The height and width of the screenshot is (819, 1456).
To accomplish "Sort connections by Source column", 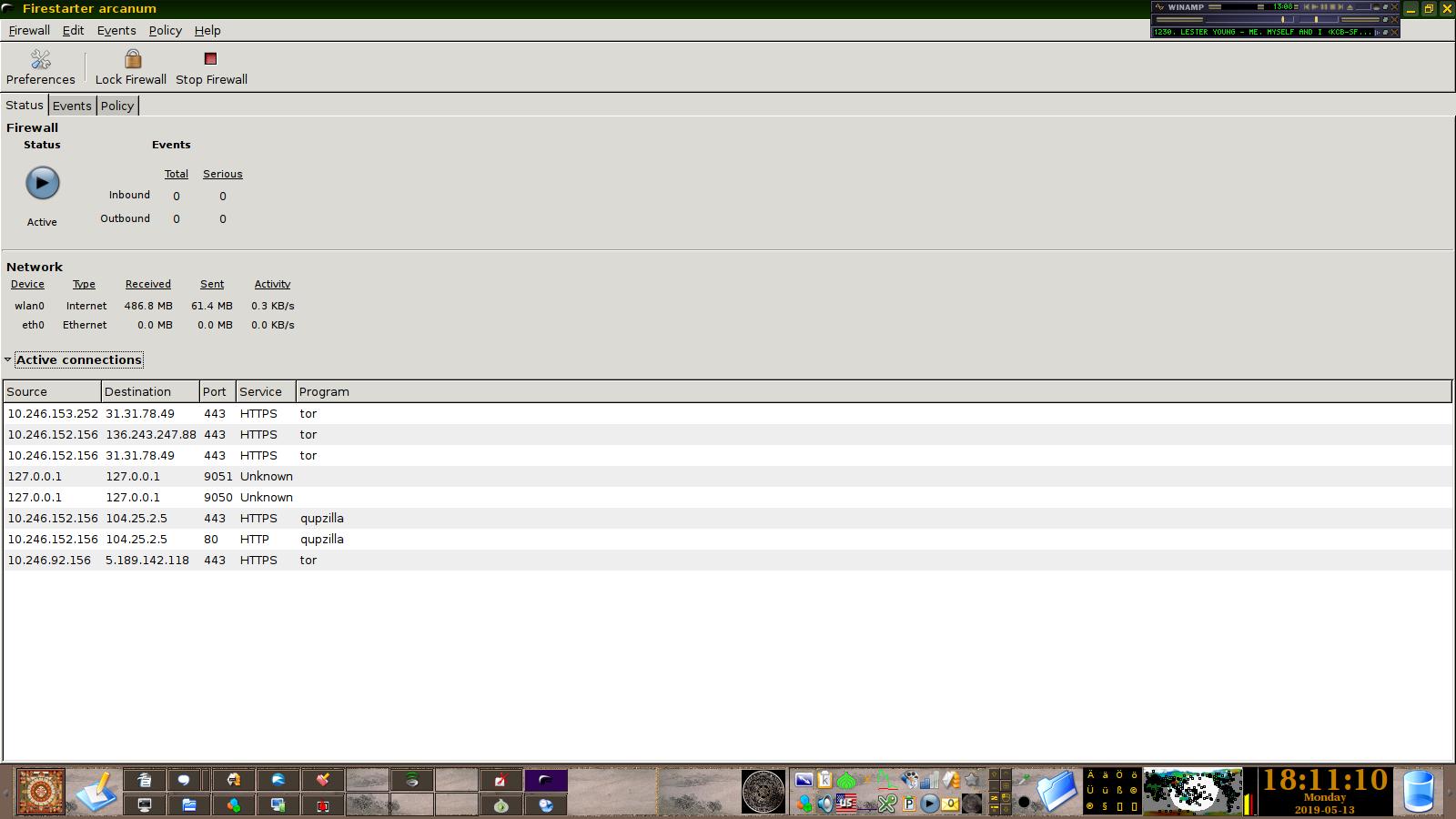I will [x=52, y=391].
